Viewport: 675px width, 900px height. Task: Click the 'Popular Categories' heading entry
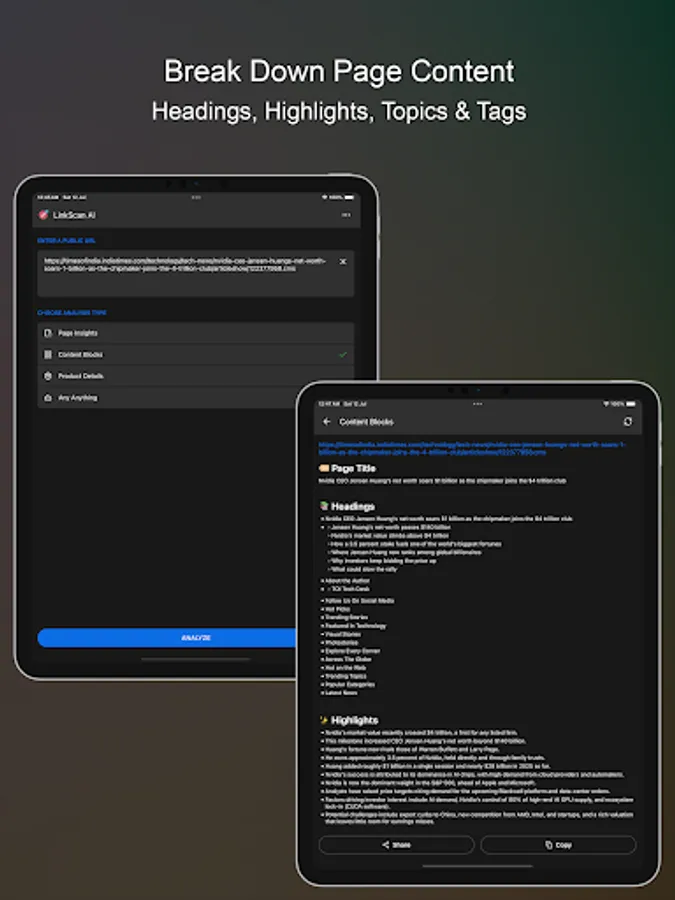350,685
